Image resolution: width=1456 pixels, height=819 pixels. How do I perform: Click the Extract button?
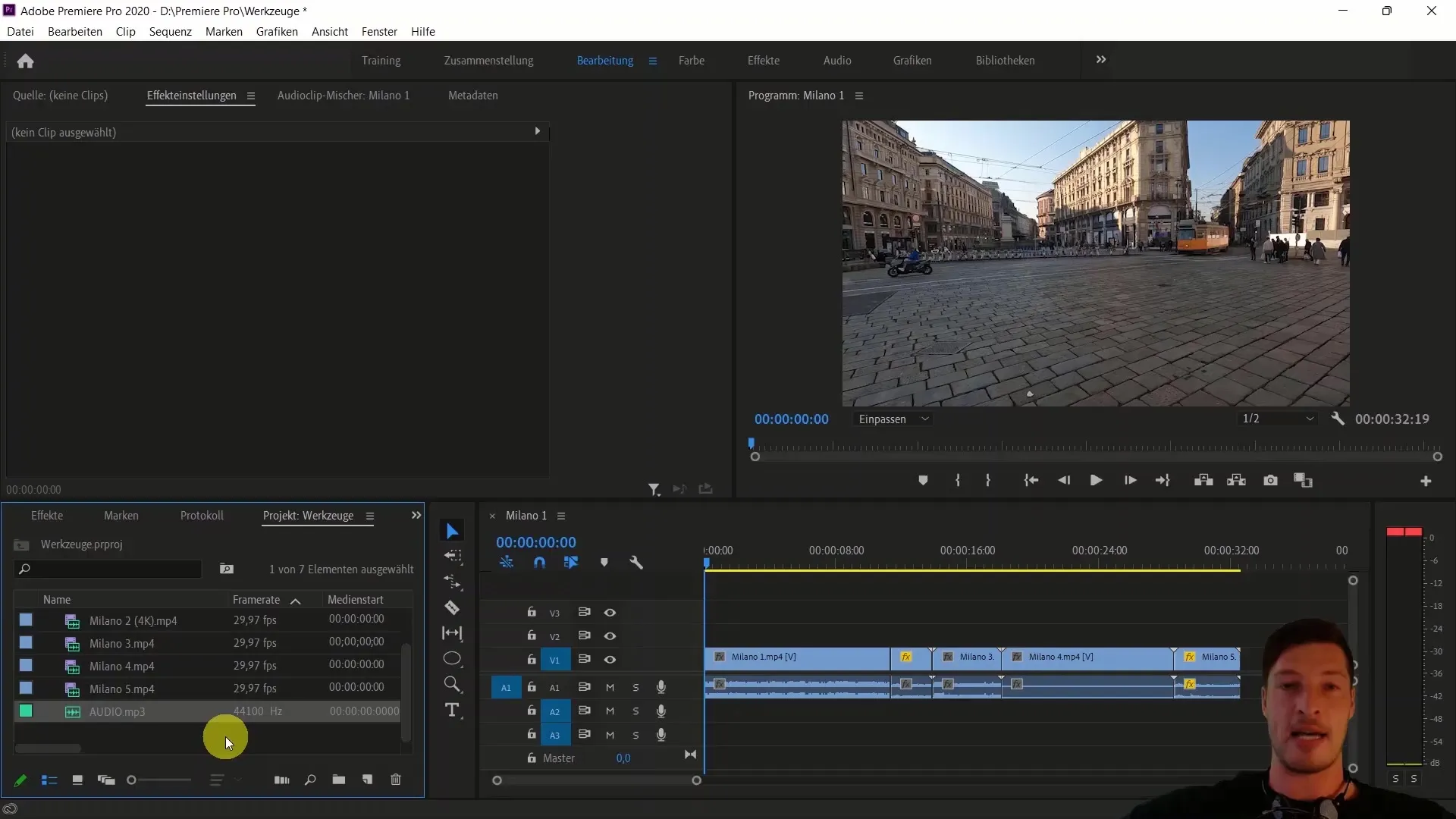pos(1237,480)
